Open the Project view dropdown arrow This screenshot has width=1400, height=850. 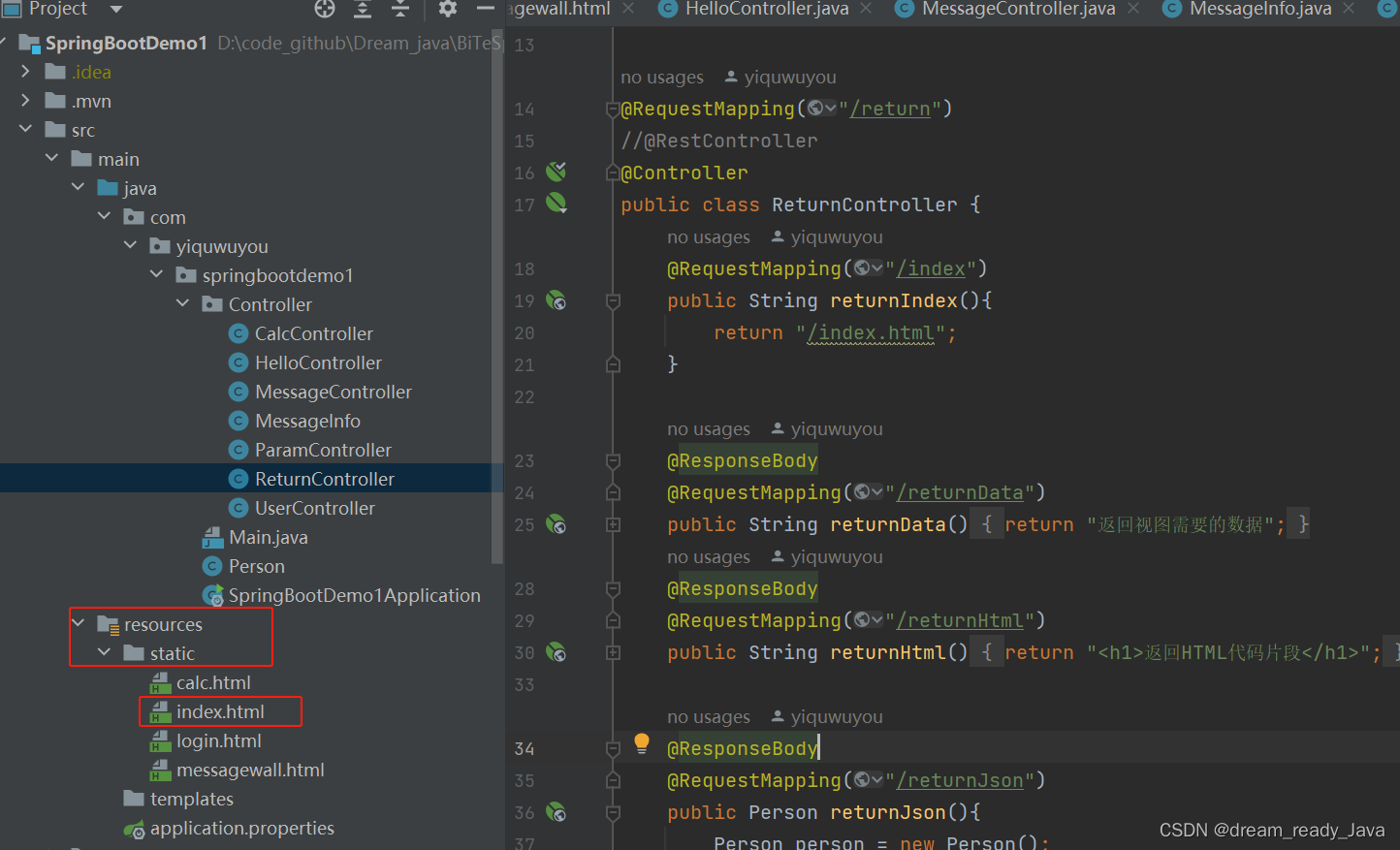[x=116, y=10]
